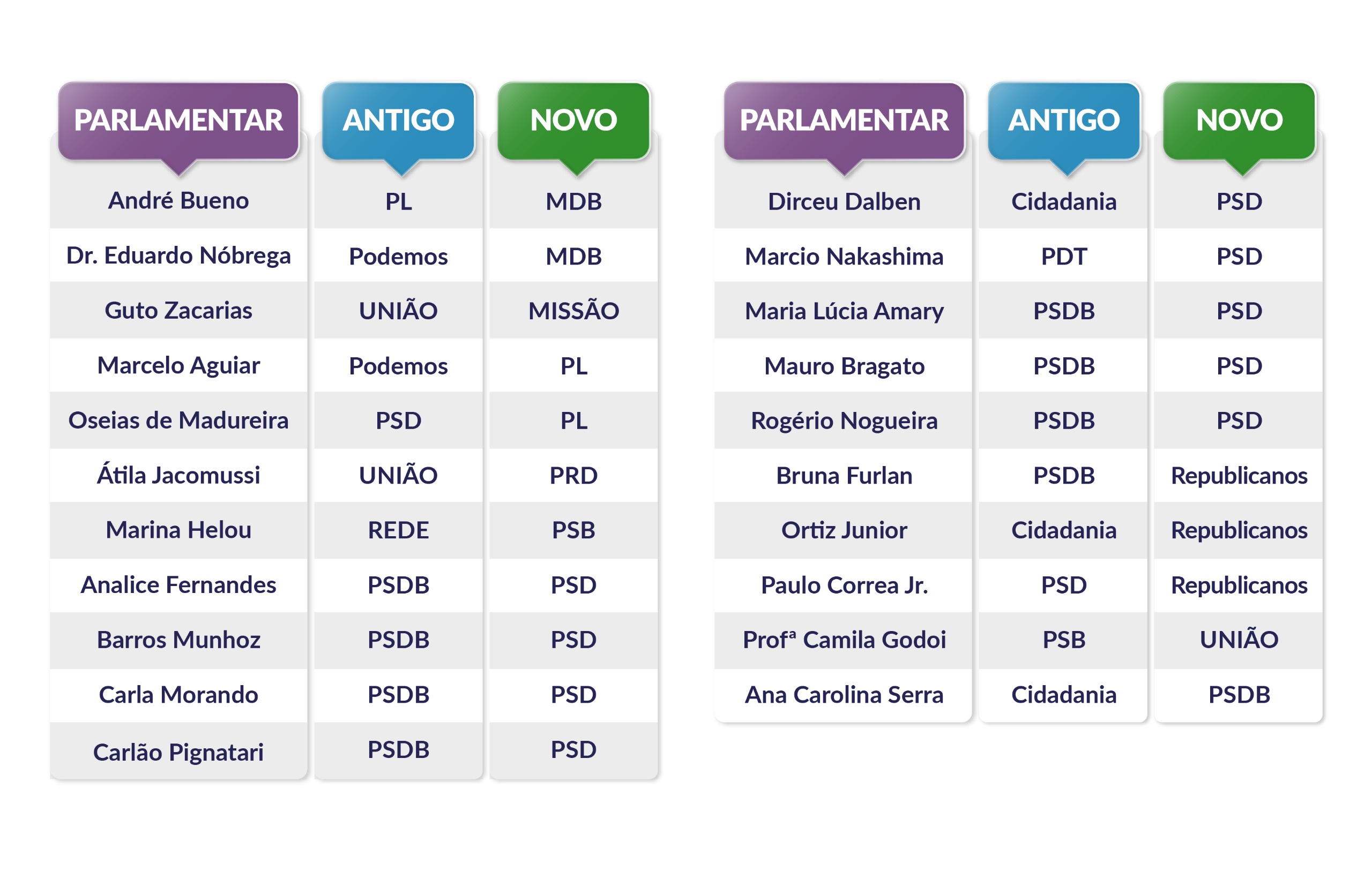The image size is (1372, 871).
Task: Click Republicanos in the Paulo Correa Jr. row
Action: click(x=1239, y=585)
